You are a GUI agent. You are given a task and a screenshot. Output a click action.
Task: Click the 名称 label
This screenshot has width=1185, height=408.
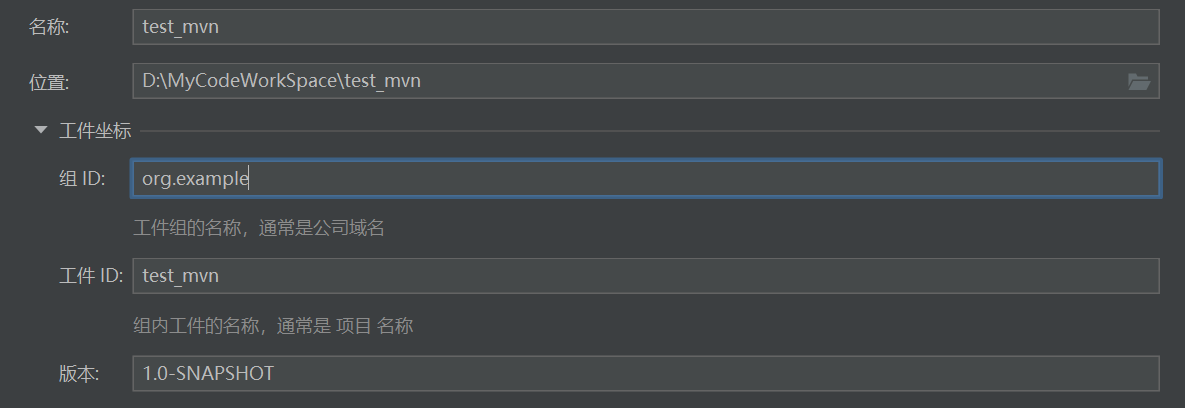pyautogui.click(x=49, y=28)
